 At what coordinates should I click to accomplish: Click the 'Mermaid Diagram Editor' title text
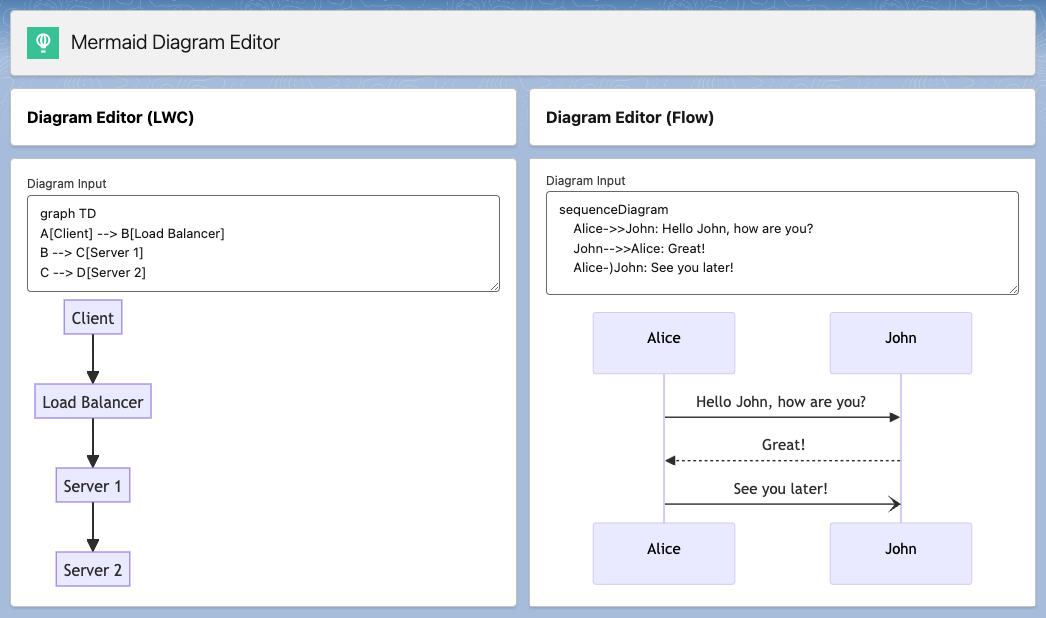[174, 43]
